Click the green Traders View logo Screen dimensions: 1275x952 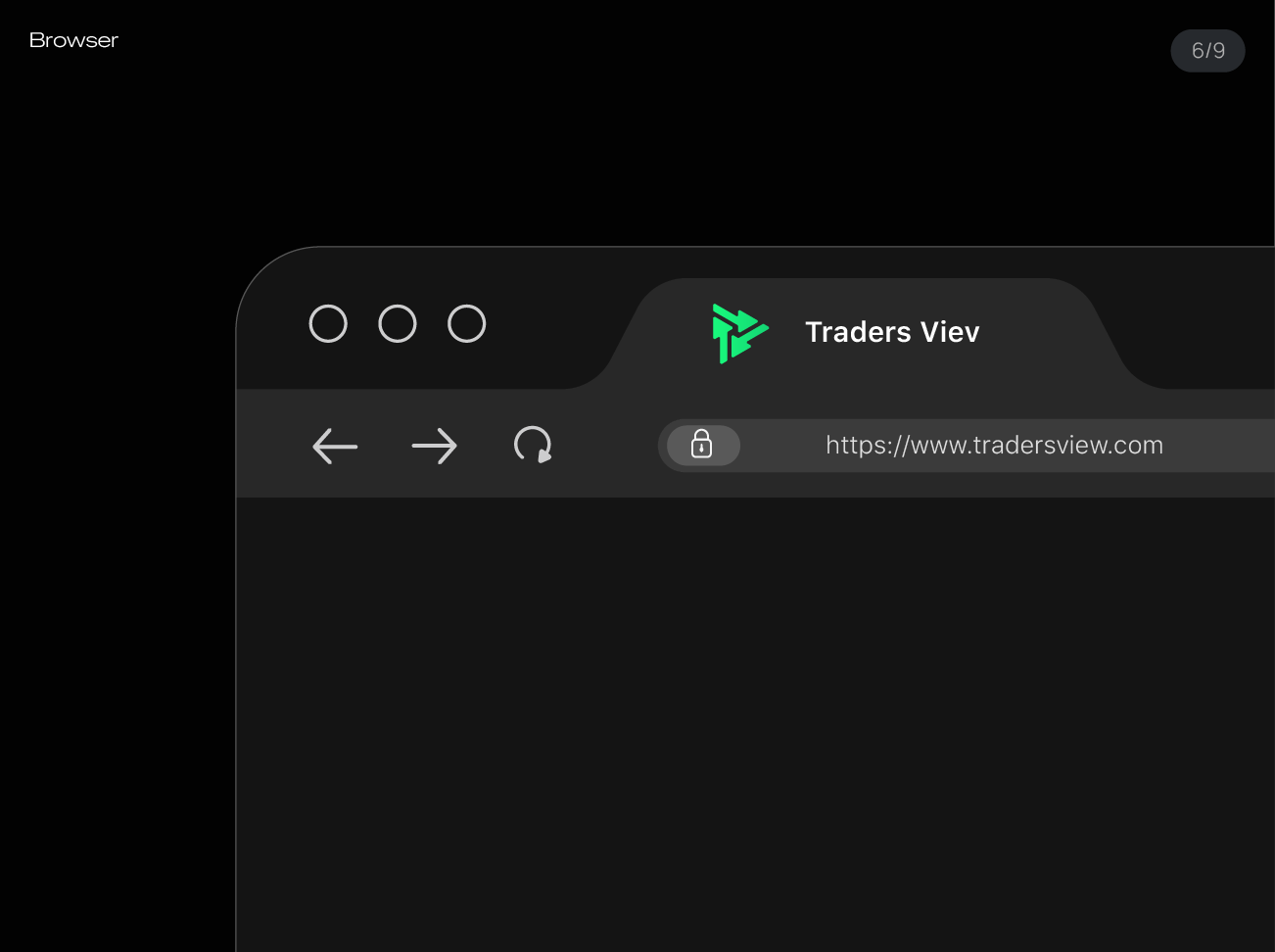pyautogui.click(x=739, y=333)
